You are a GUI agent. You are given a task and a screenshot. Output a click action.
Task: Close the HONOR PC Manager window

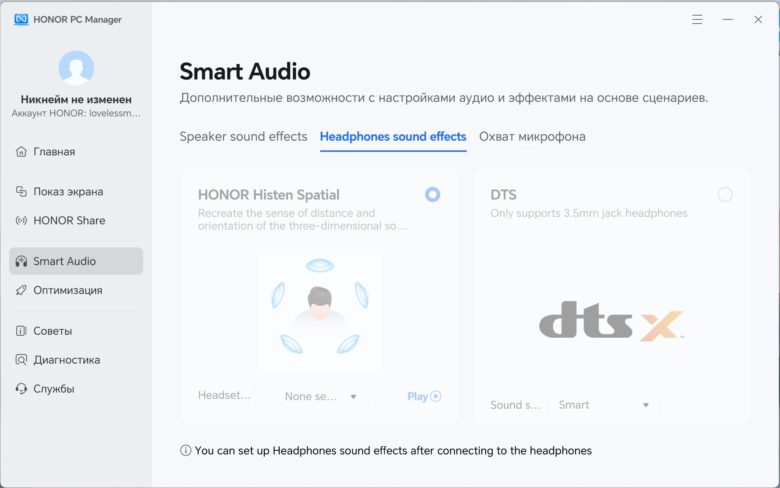coord(758,19)
